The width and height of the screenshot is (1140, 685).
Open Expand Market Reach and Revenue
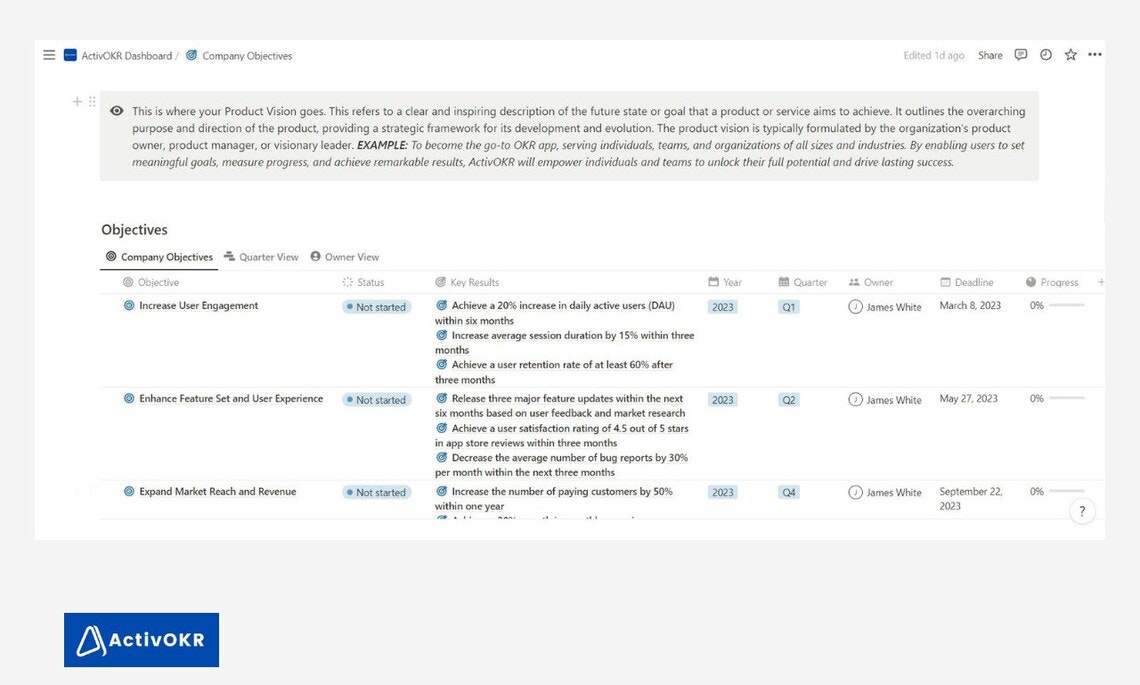217,492
